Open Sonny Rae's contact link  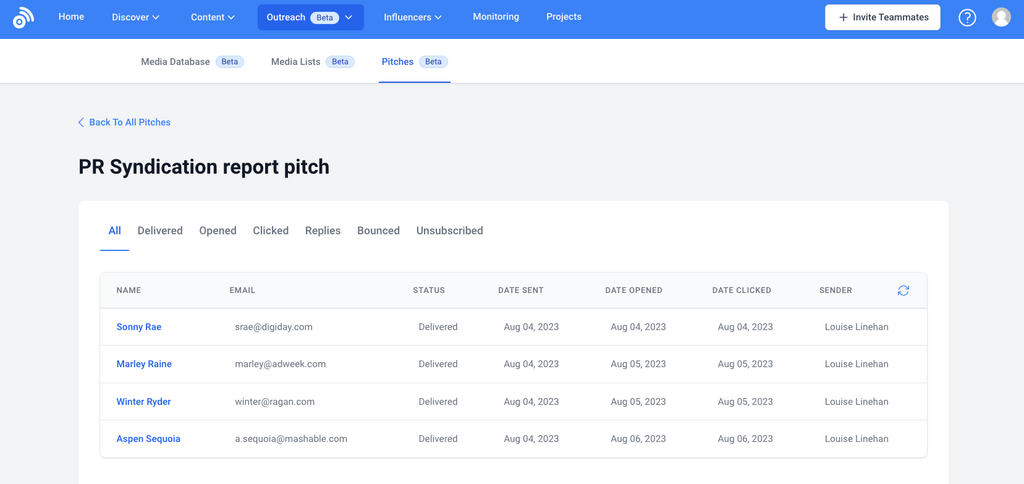tap(138, 327)
